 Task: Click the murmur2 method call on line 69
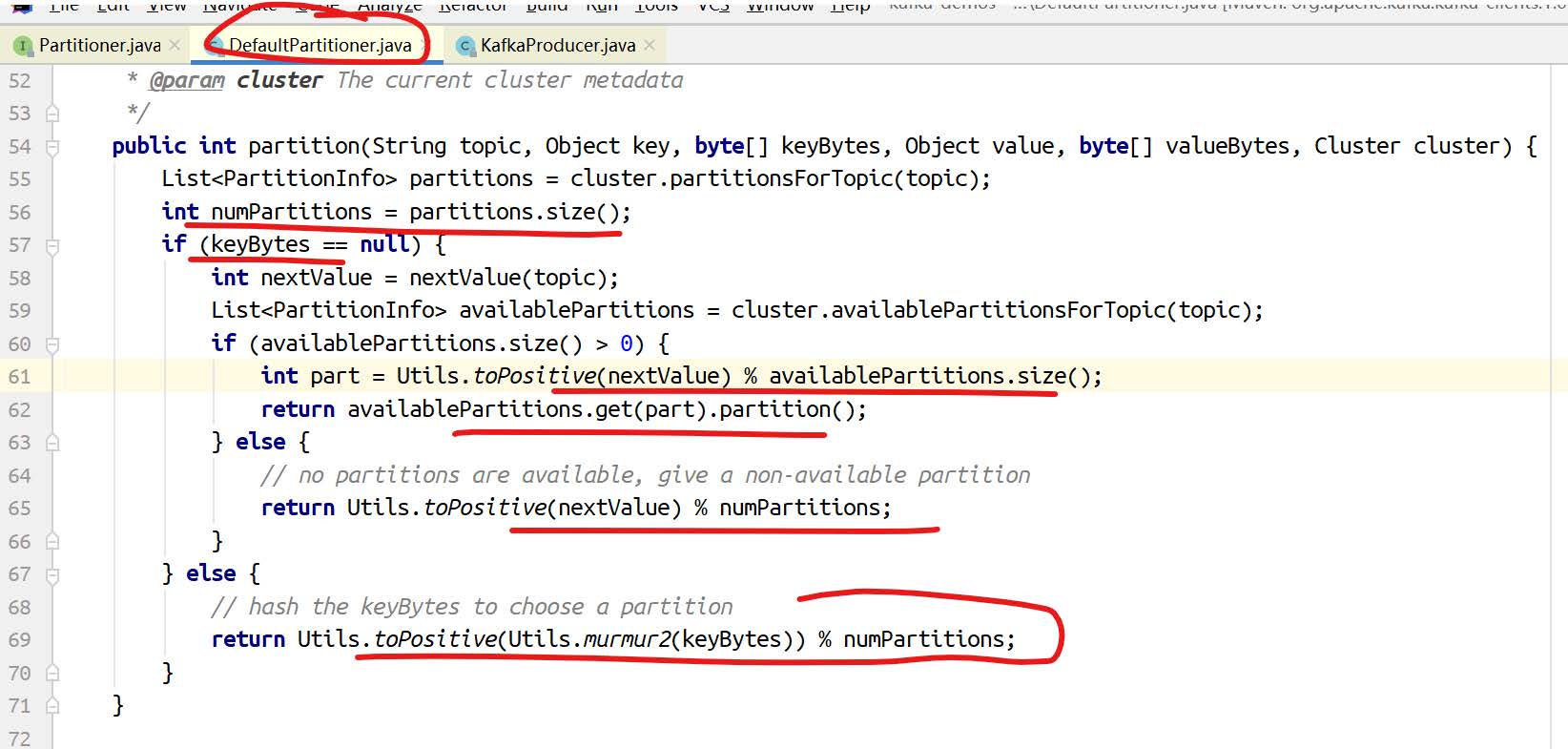[x=627, y=639]
